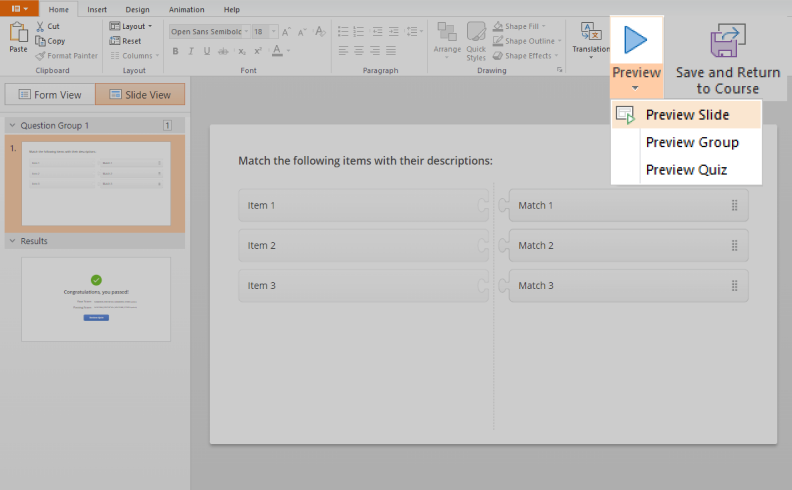Switch to Form View
This screenshot has width=792, height=490.
(50, 95)
